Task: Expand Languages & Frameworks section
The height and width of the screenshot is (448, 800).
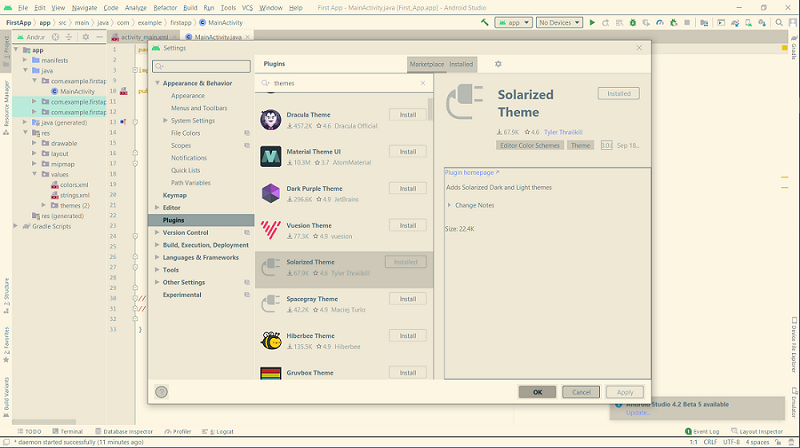Action: [x=157, y=257]
